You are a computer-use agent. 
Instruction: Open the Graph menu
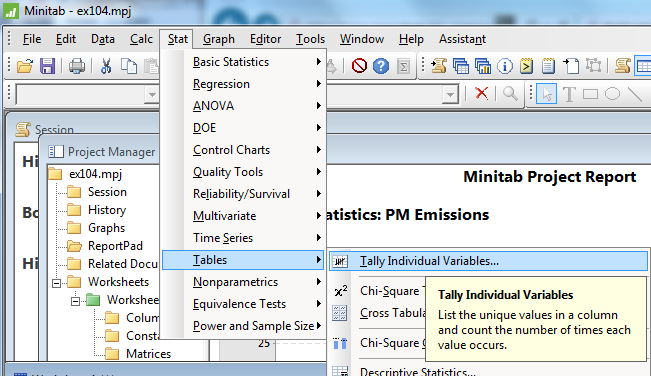pyautogui.click(x=219, y=39)
